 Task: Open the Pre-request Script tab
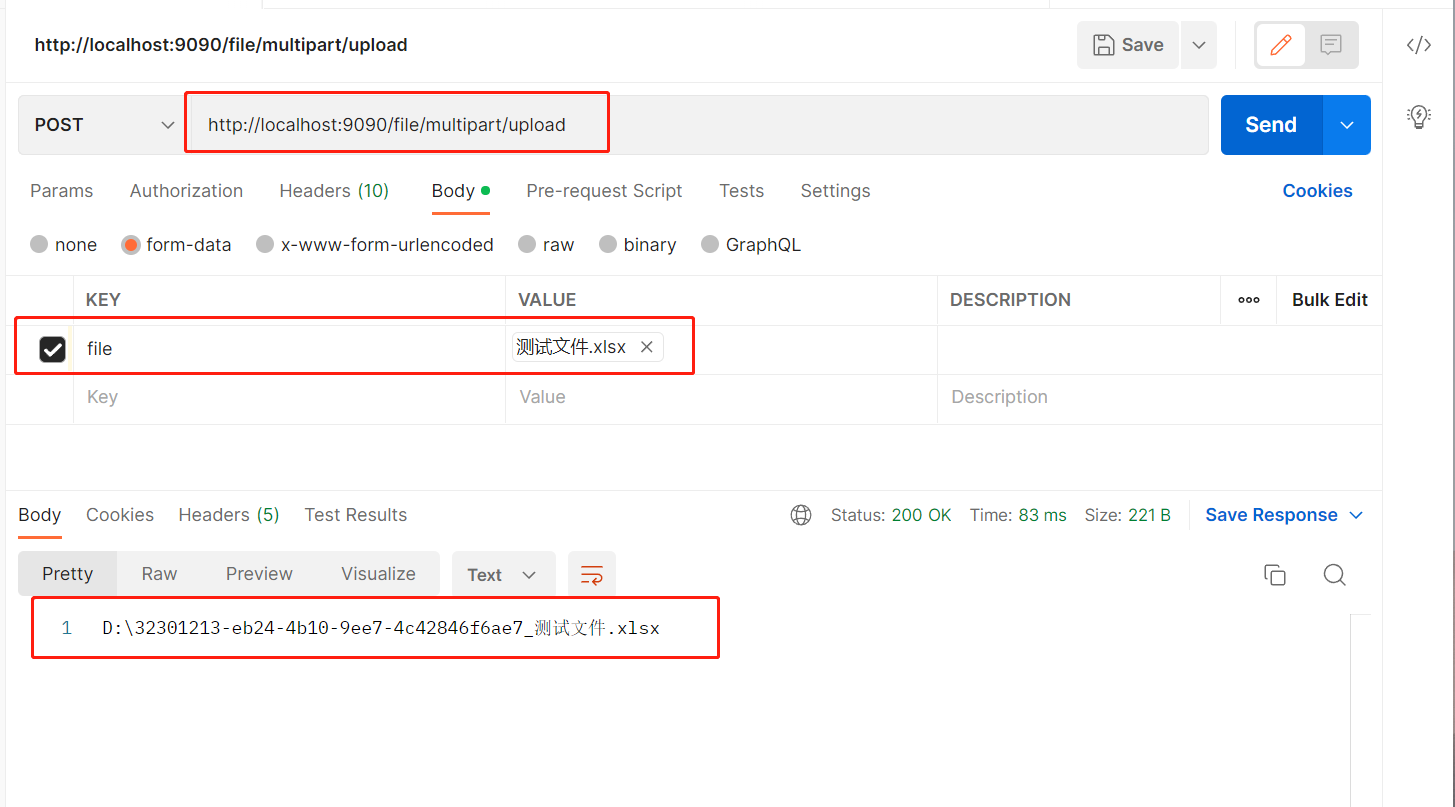[x=604, y=191]
